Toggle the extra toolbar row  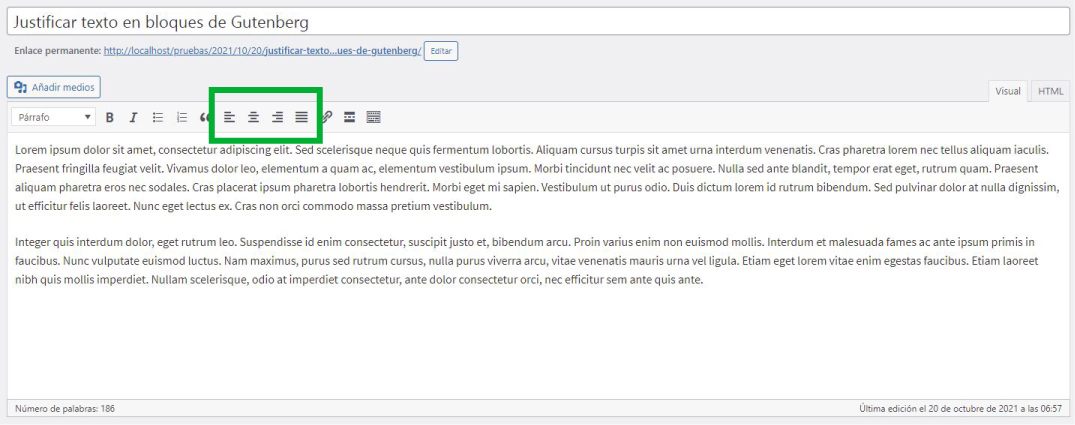click(374, 117)
